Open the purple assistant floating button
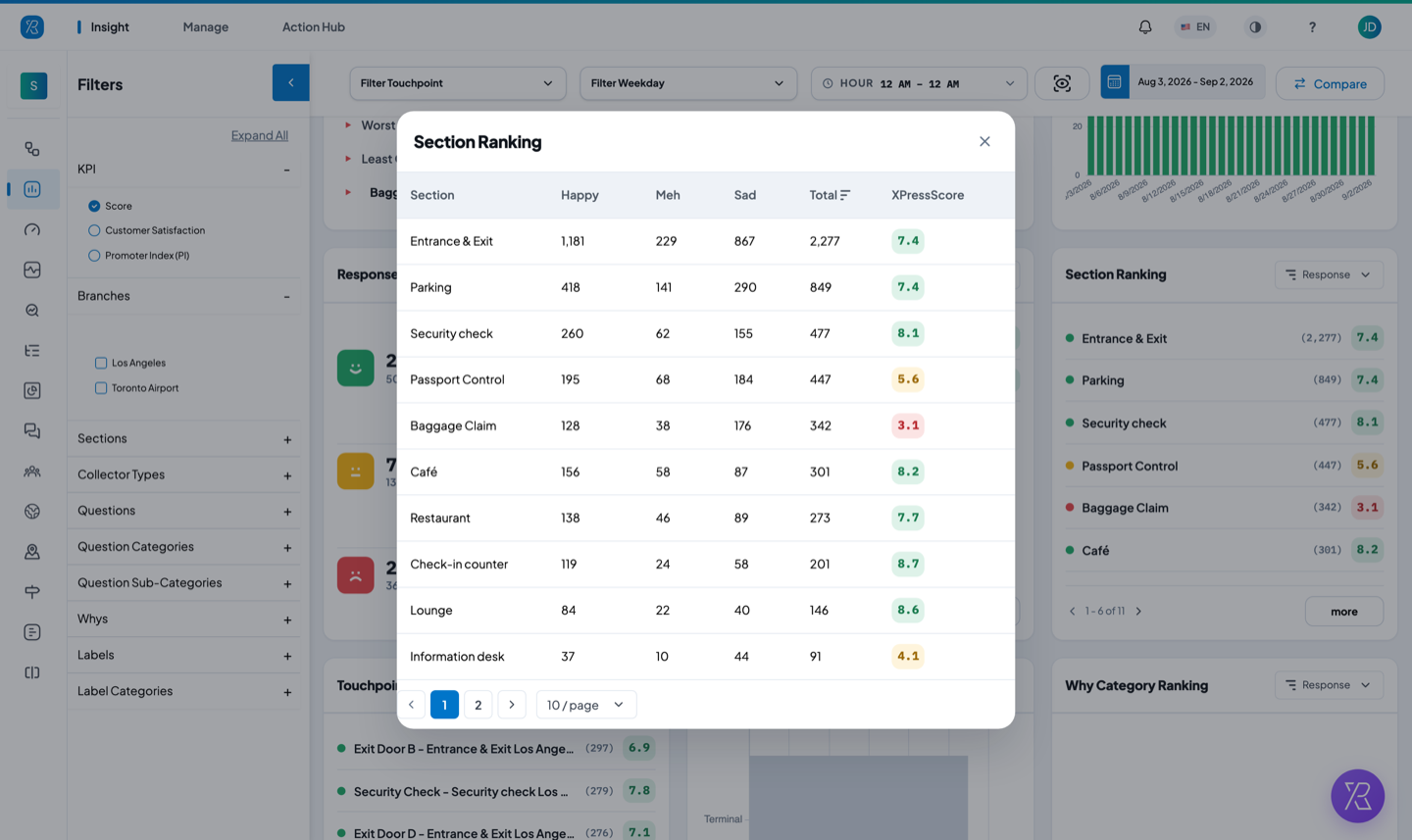Viewport: 1412px width, 840px height. click(x=1357, y=796)
